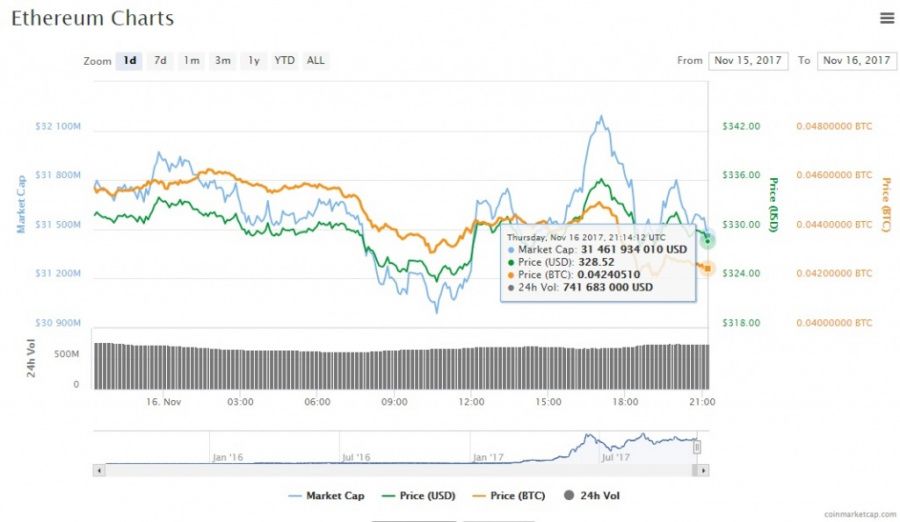Image resolution: width=900 pixels, height=522 pixels.
Task: Click the green Price (USD) marker dot
Action: click(x=708, y=241)
